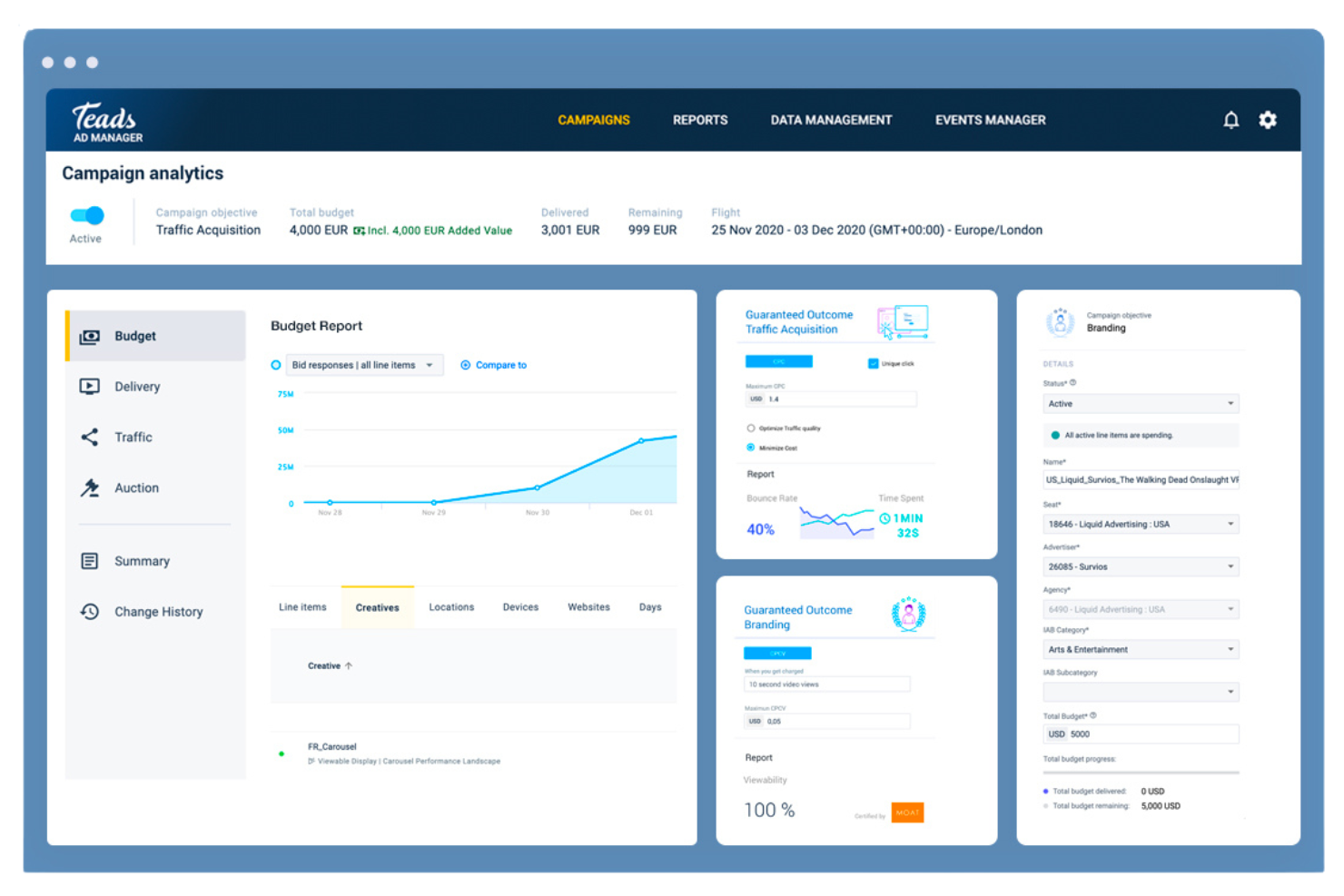Click the added value icon near Total budget

tap(360, 231)
